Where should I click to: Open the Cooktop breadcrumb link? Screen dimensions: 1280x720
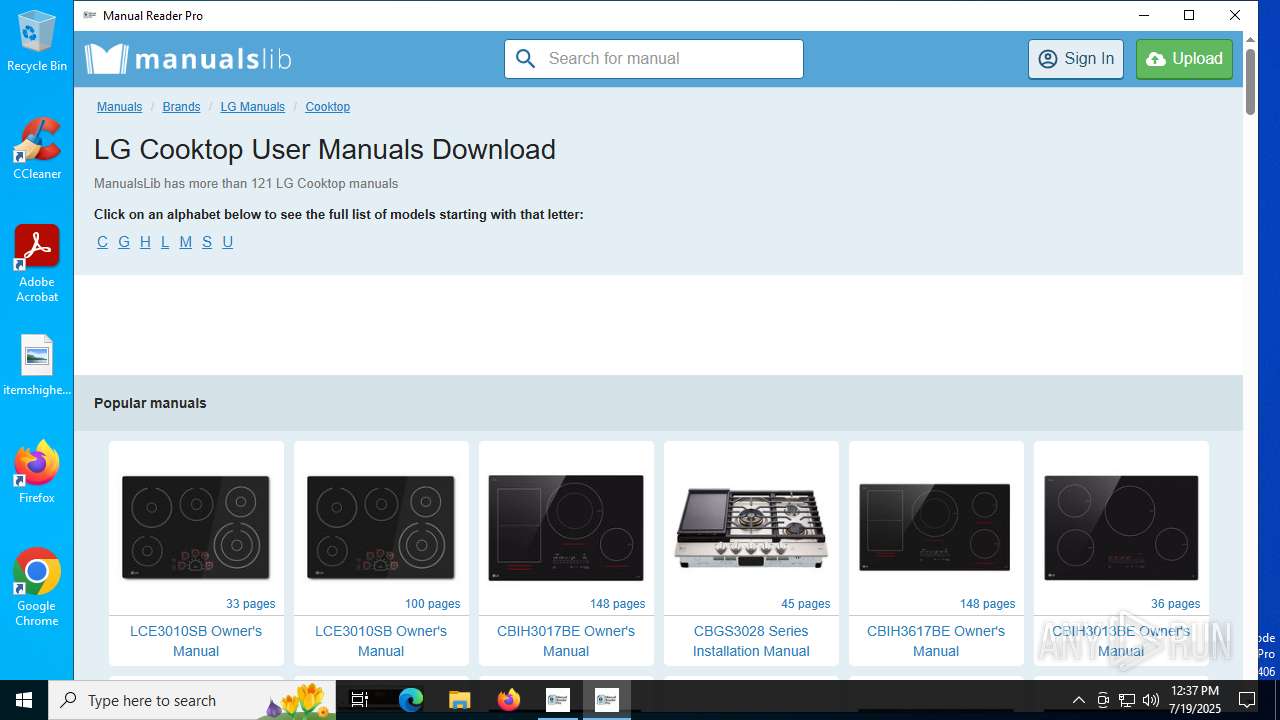pyautogui.click(x=328, y=107)
